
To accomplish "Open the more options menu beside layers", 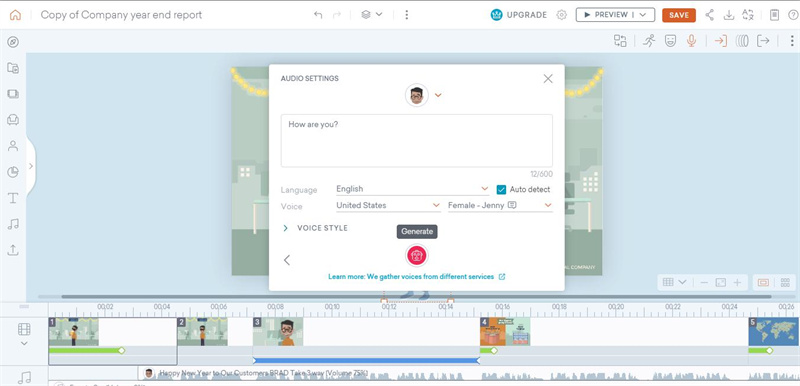I will click(x=407, y=15).
